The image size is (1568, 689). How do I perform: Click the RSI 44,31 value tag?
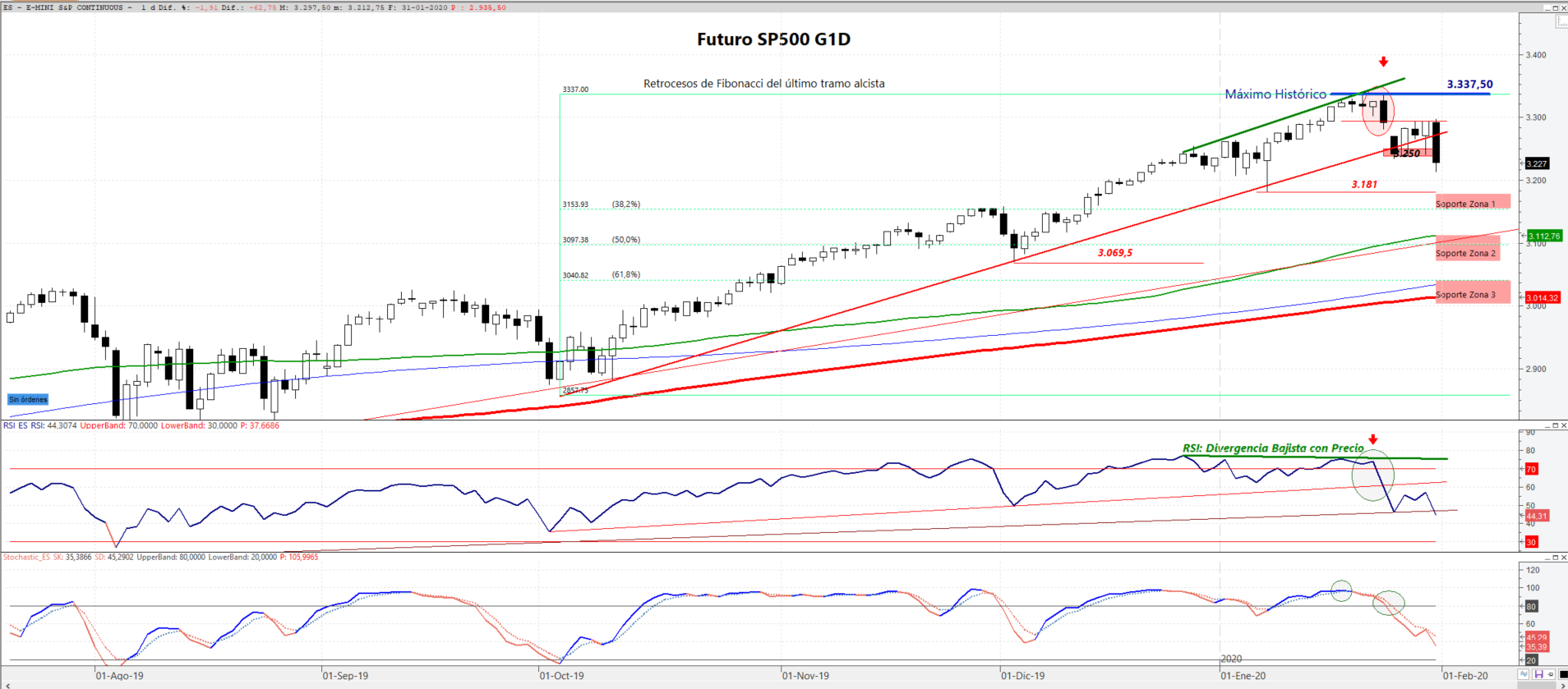(1537, 517)
